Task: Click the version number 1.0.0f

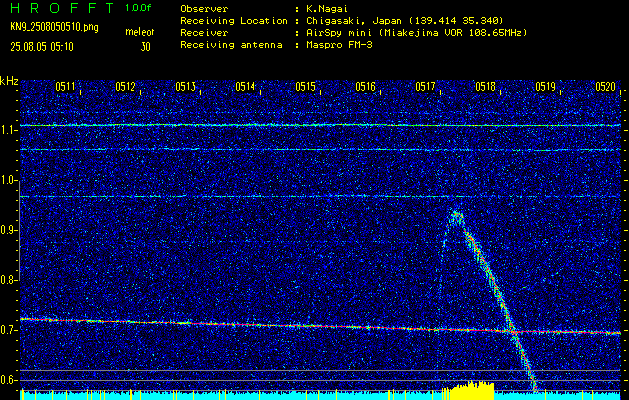Action: click(x=138, y=8)
